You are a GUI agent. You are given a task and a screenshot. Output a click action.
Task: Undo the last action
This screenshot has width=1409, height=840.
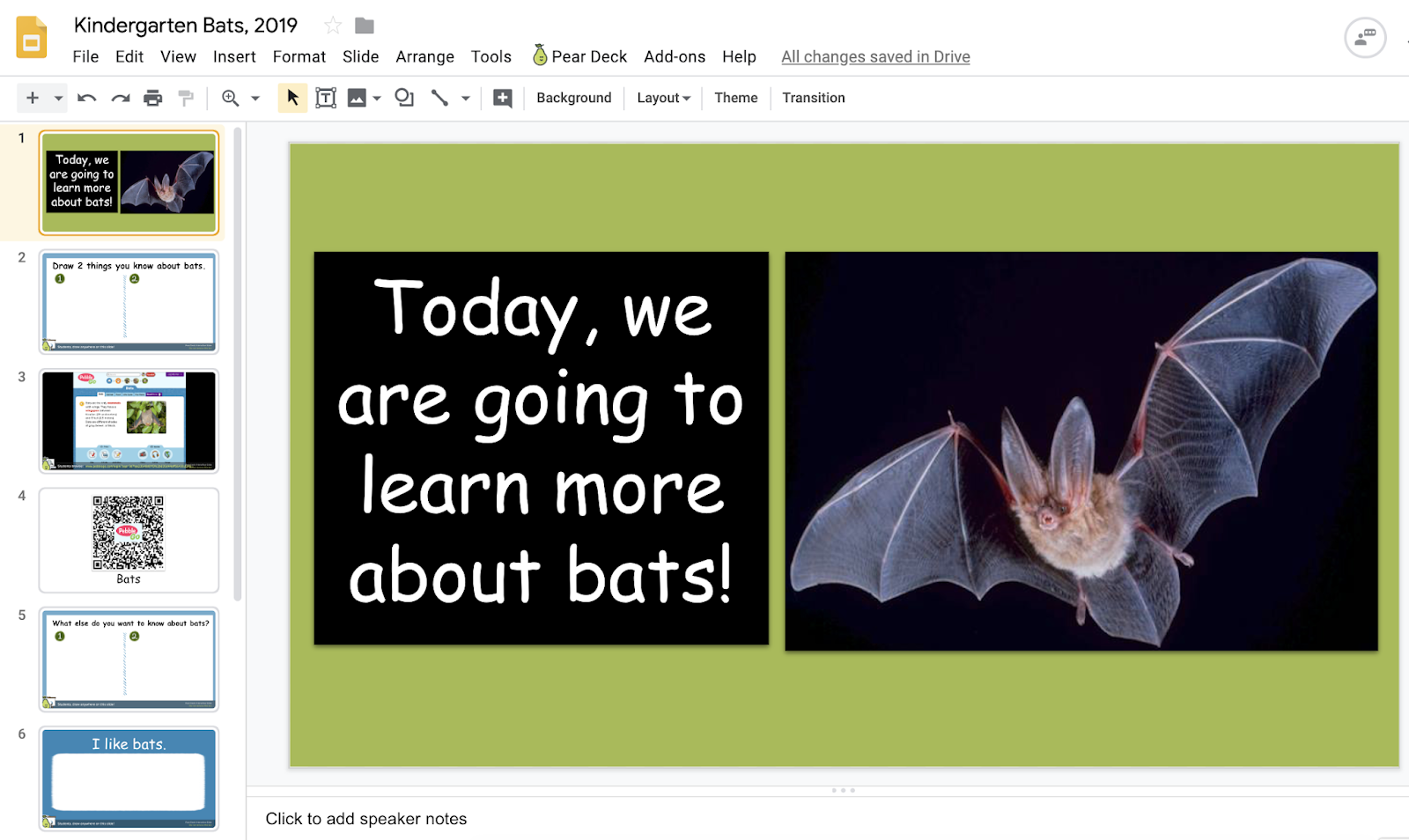coord(86,98)
